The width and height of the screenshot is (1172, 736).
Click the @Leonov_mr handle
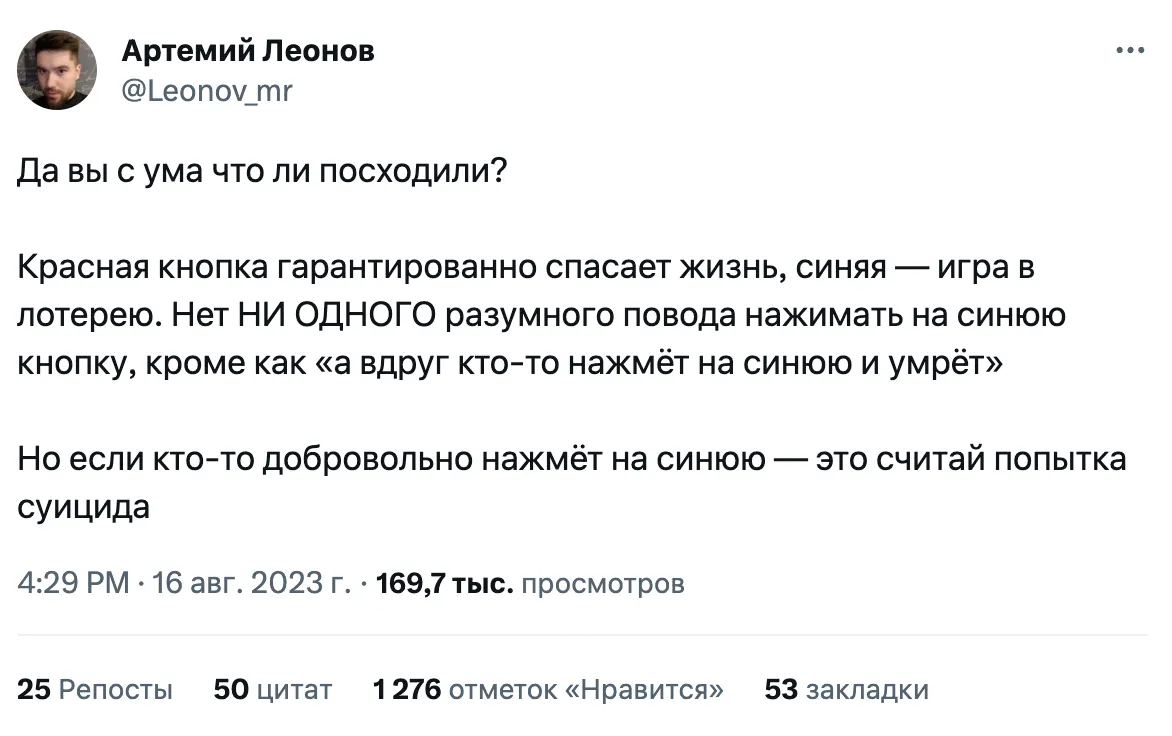207,92
